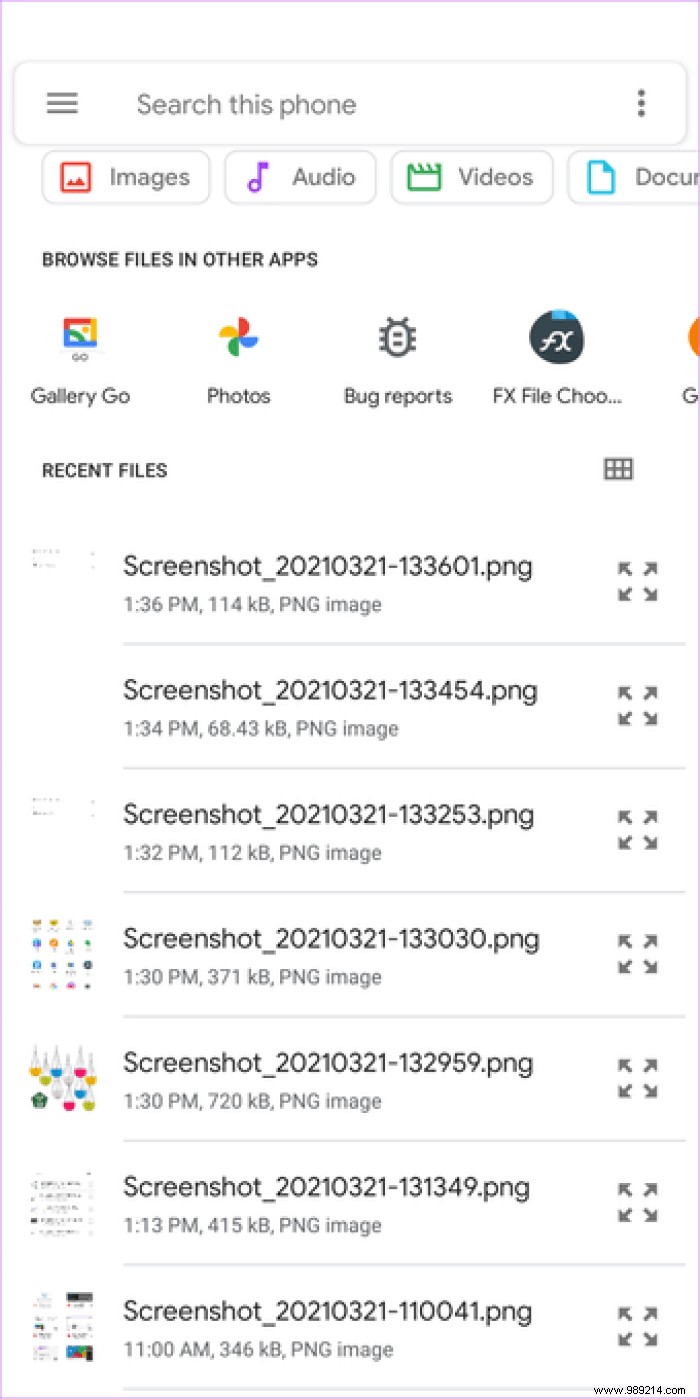The image size is (700, 1399).
Task: Open Screenshot_20210321-133454.png from recent files
Action: (330, 690)
